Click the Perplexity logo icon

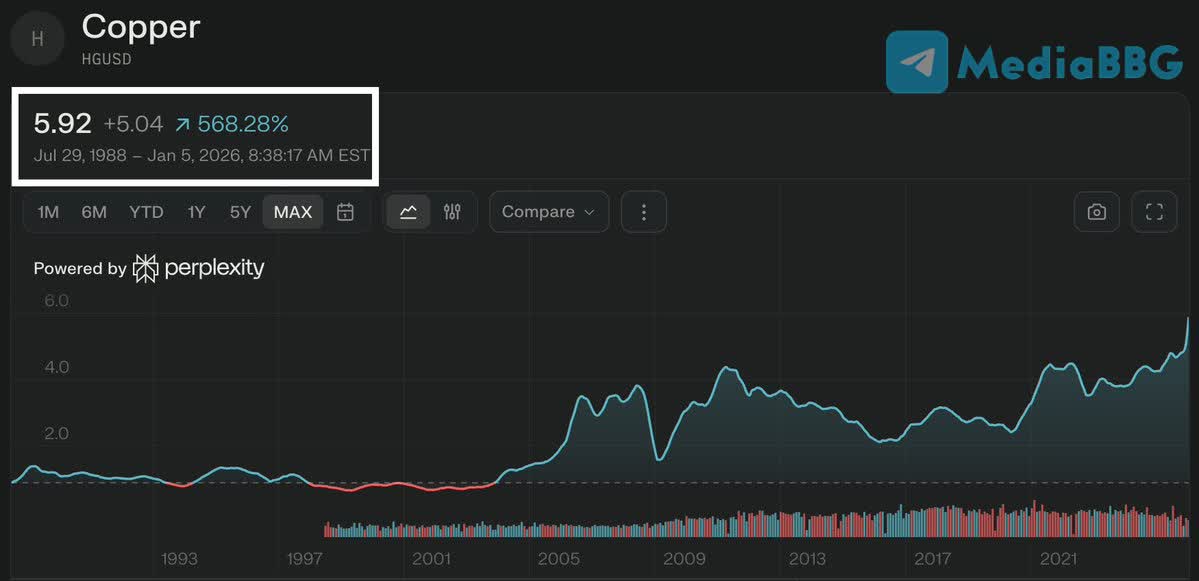[x=146, y=268]
